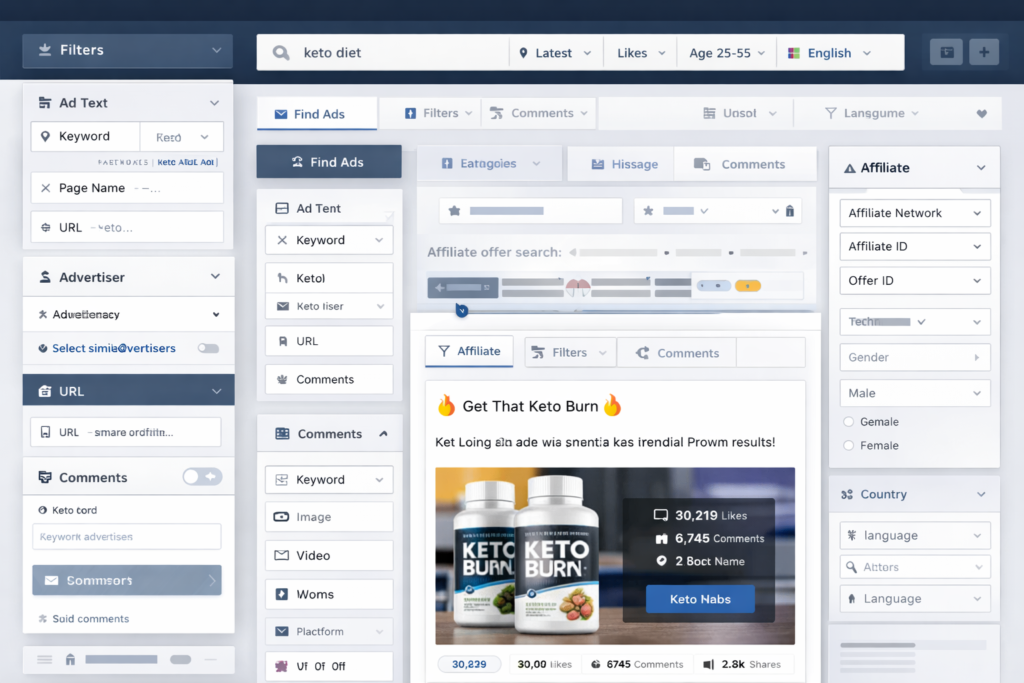
Task: Open the Affiliate Network dropdown
Action: 914,212
